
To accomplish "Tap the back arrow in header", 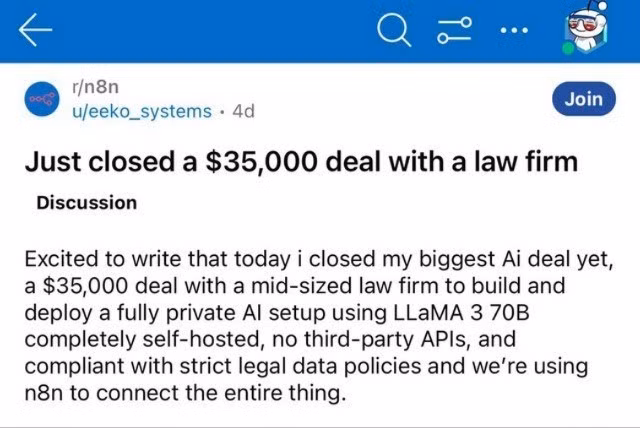I will point(33,32).
